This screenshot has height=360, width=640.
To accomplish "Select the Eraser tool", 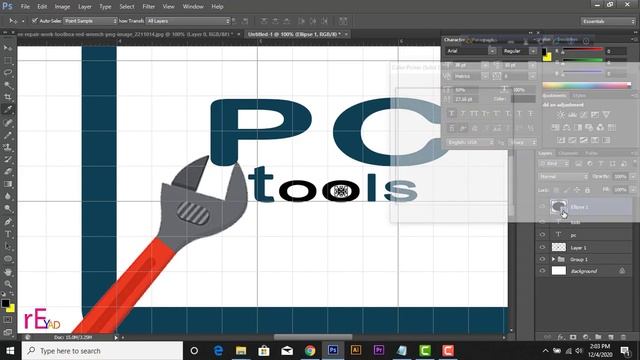I will tap(8, 171).
